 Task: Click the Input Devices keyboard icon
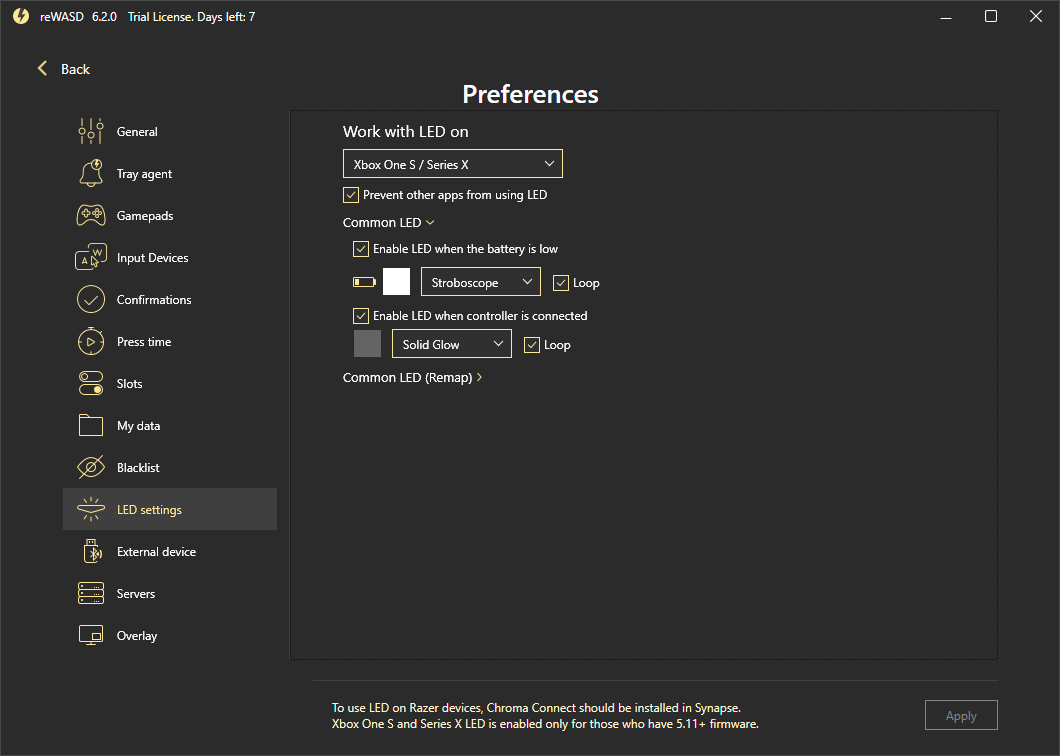coord(91,257)
